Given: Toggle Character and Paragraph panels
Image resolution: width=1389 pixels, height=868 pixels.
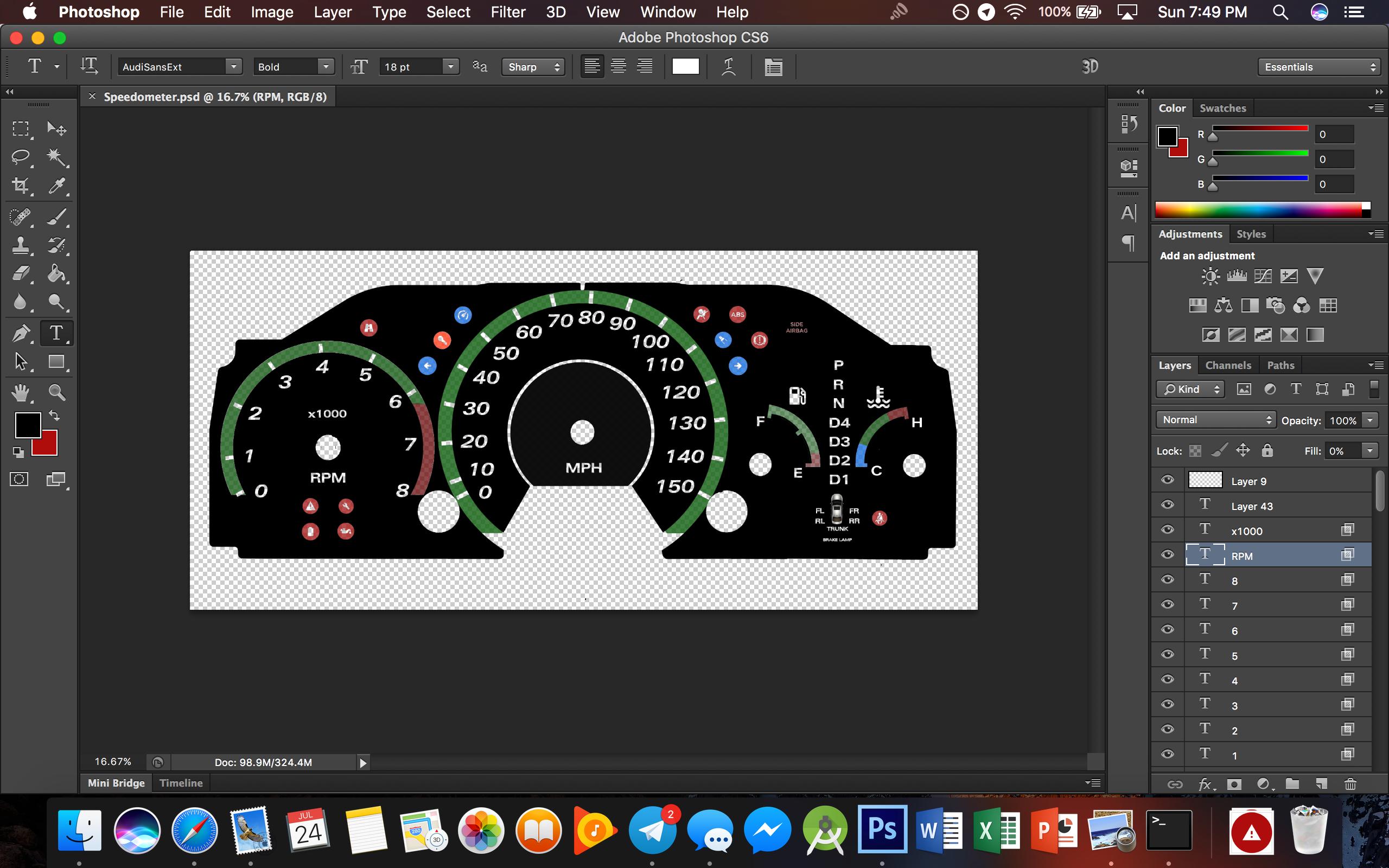Looking at the screenshot, I should pyautogui.click(x=773, y=67).
